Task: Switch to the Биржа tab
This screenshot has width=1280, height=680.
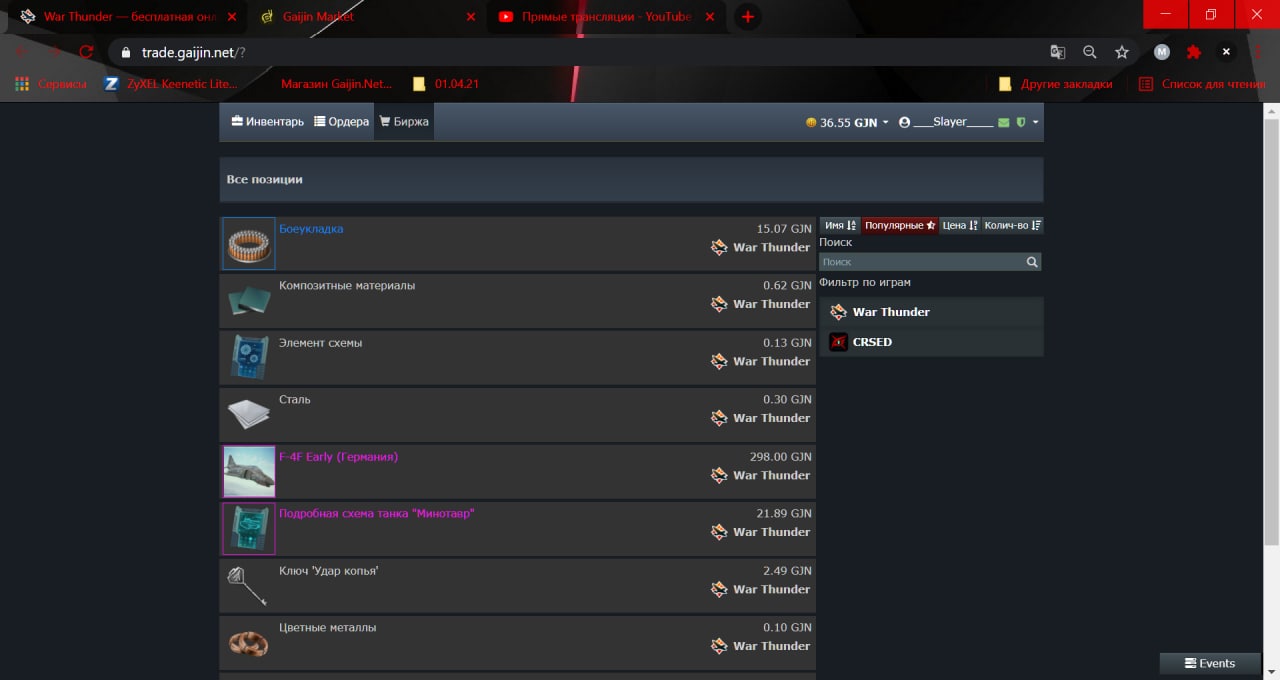Action: [404, 122]
